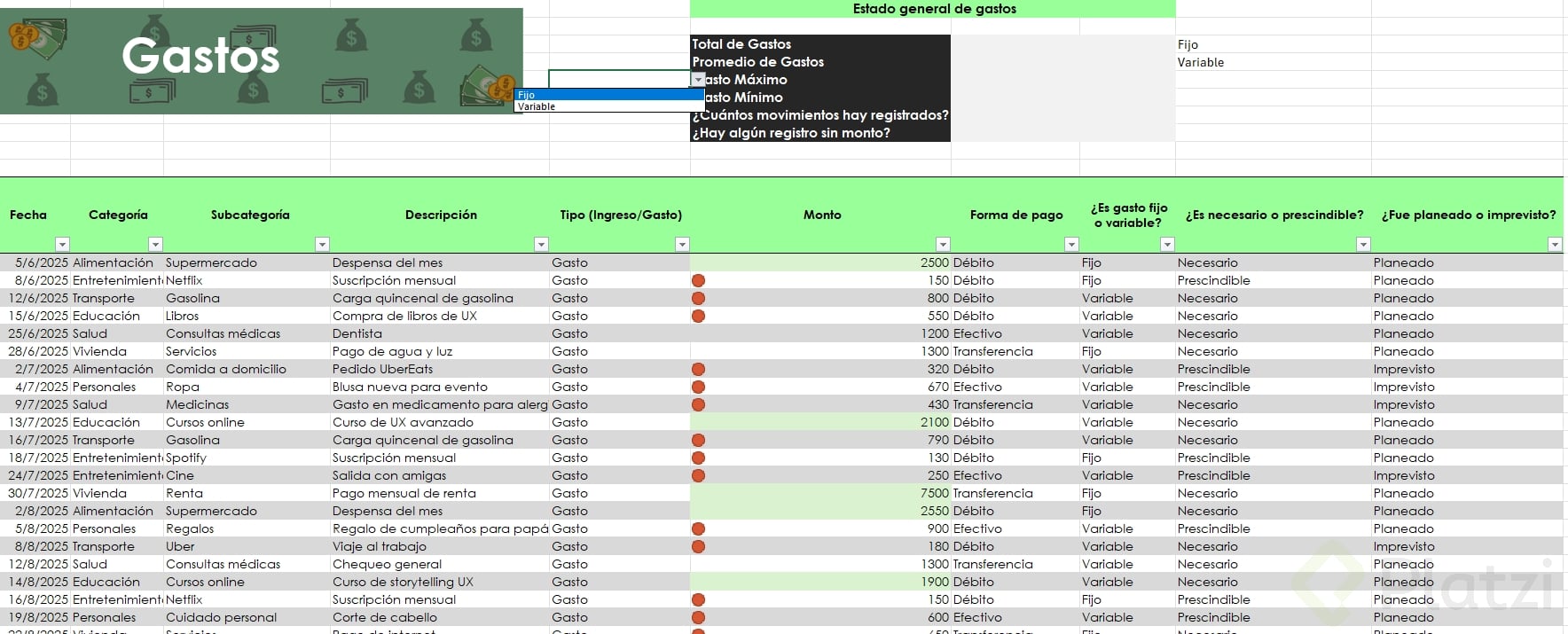The height and width of the screenshot is (634, 1568).
Task: Select the Promedio de Gastos label cell
Action: [x=820, y=62]
